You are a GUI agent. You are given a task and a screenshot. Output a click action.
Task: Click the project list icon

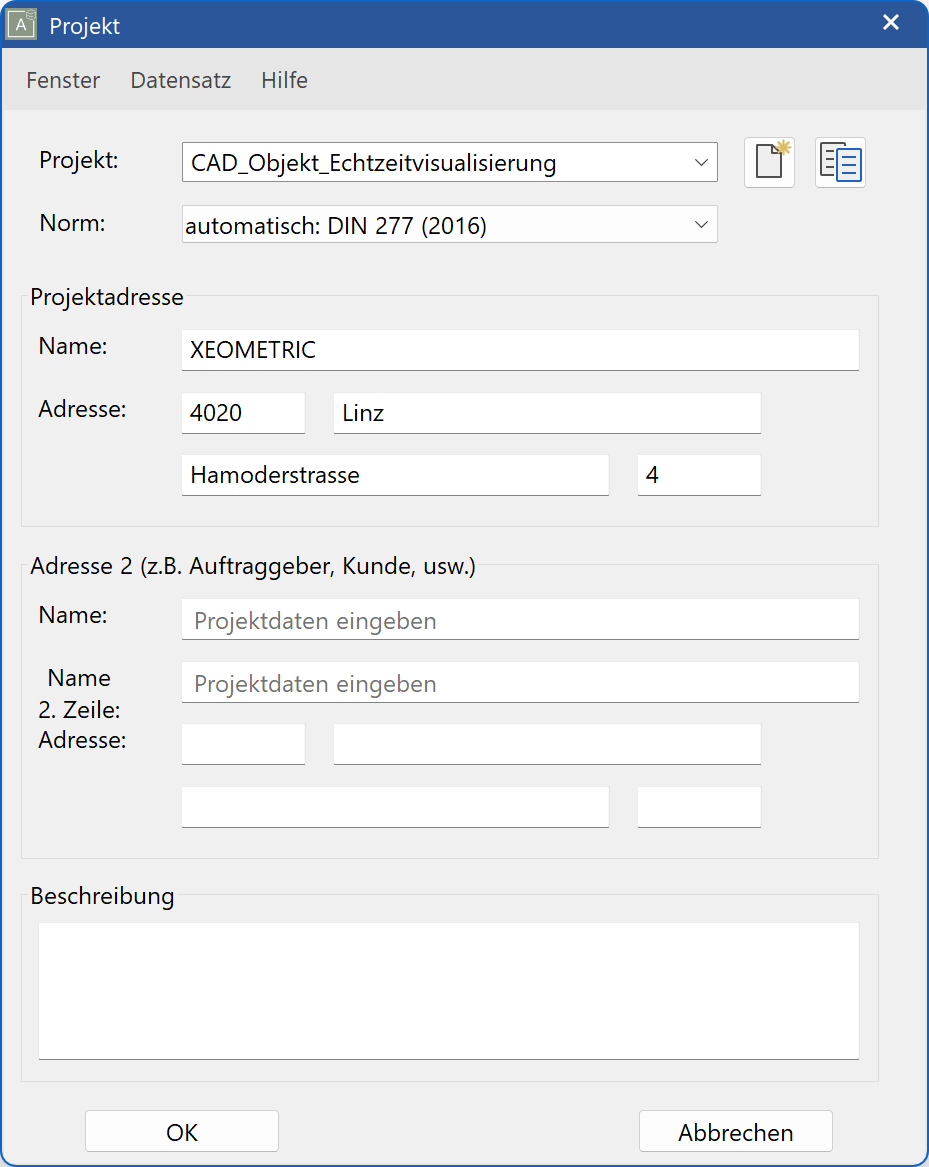coord(840,162)
